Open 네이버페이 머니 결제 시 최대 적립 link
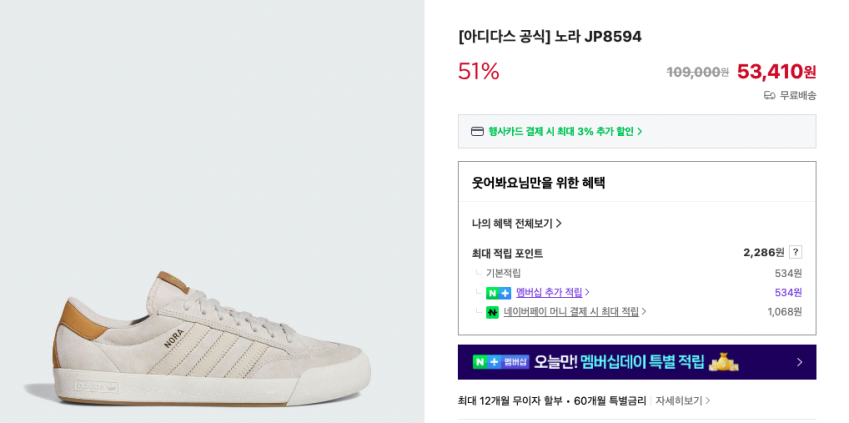 [x=571, y=312]
